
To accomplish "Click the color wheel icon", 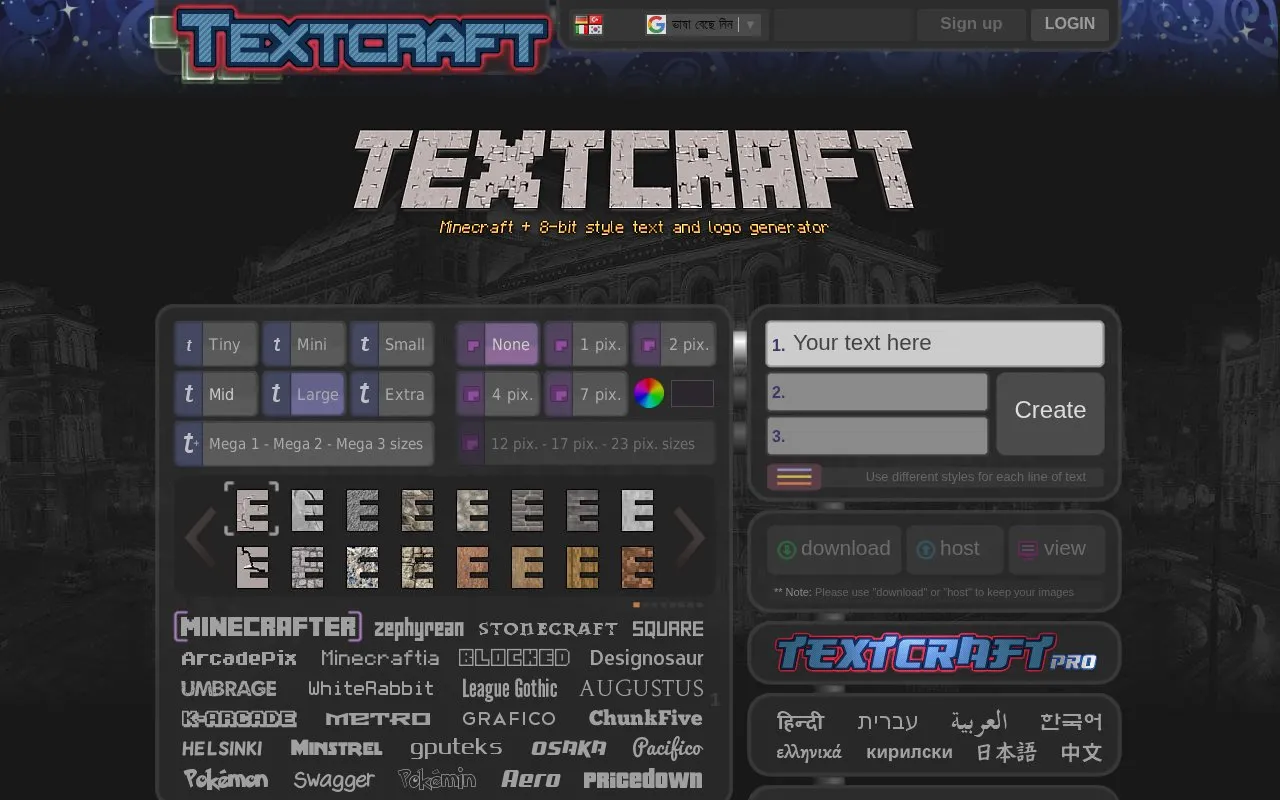I will click(649, 393).
